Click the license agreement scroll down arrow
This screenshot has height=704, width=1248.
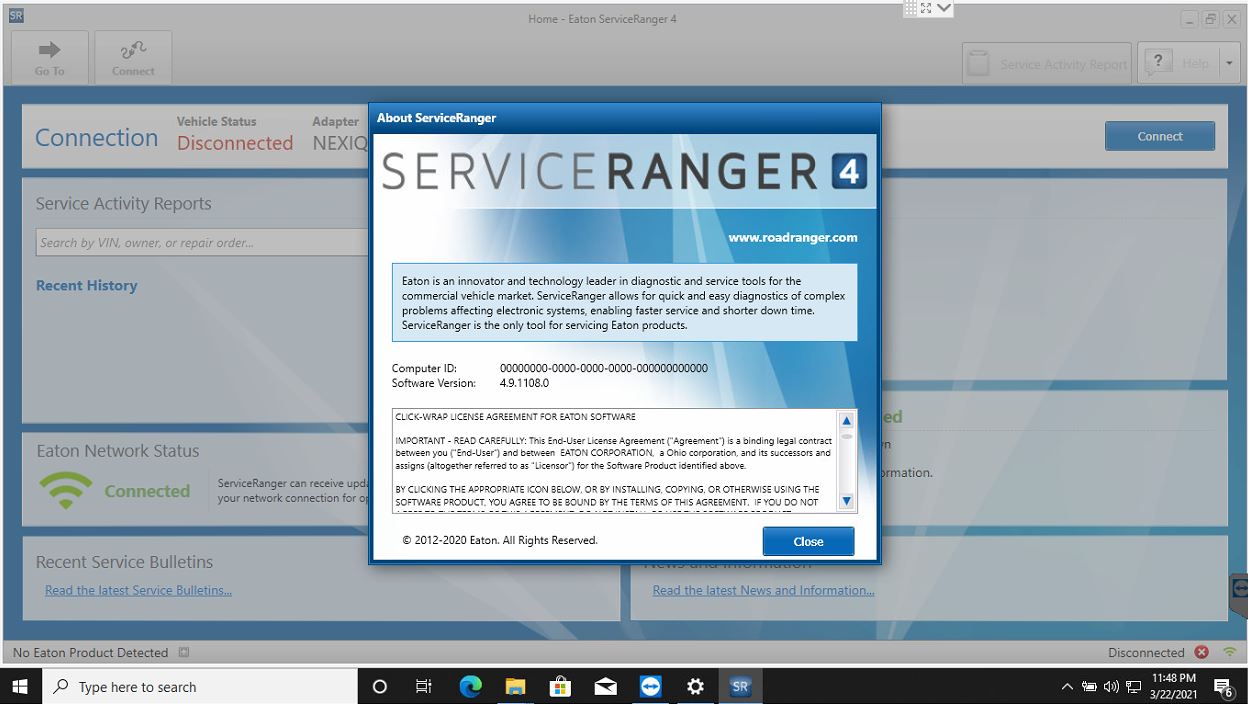tap(846, 501)
